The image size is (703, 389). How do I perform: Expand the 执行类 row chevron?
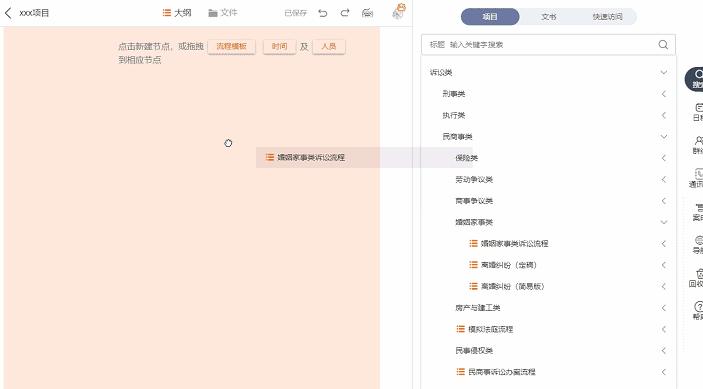(x=664, y=115)
